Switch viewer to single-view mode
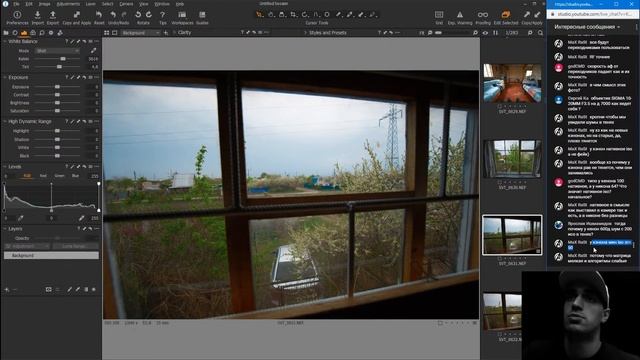 (x=115, y=33)
